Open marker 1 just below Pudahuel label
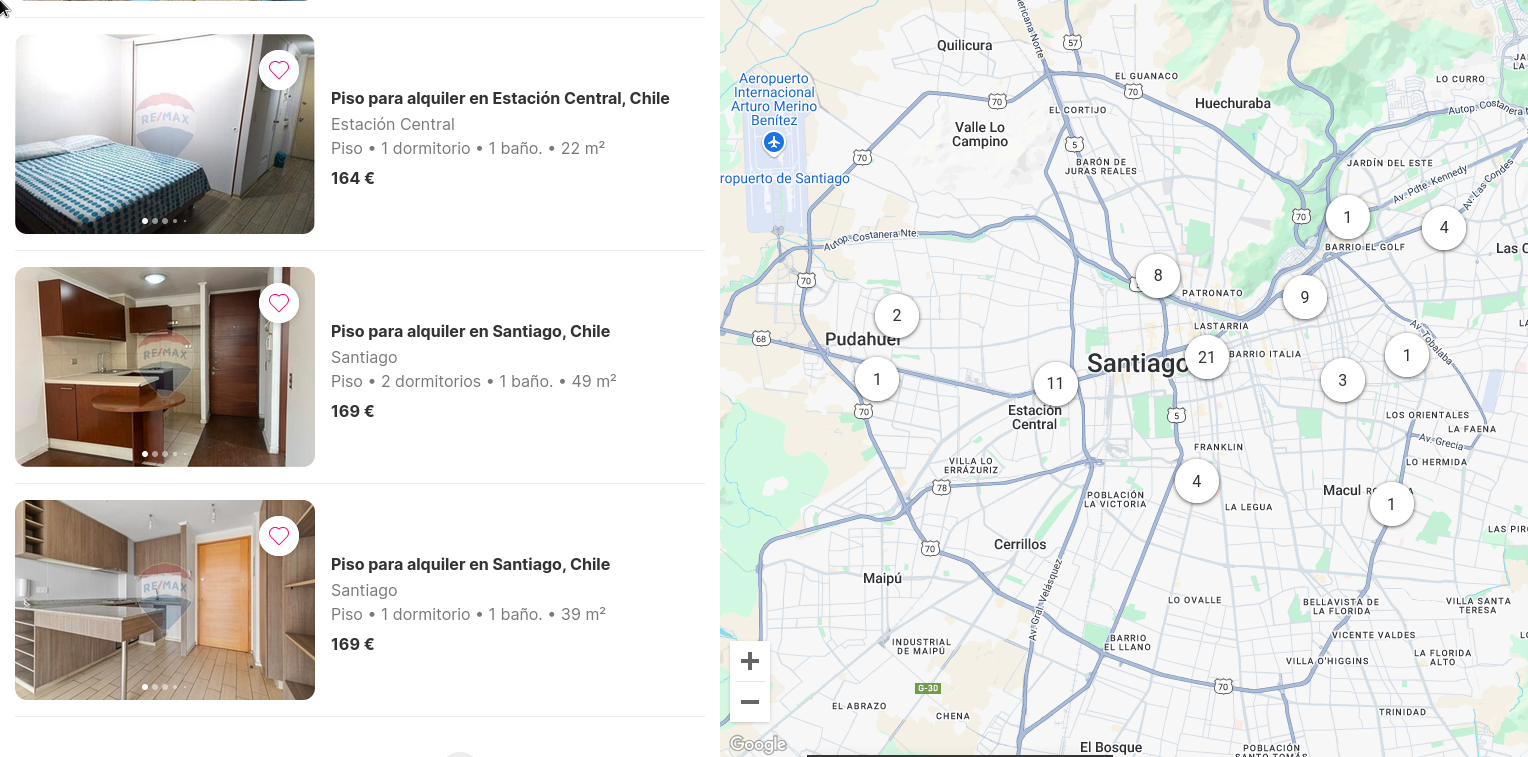The height and width of the screenshot is (757, 1528). pos(877,379)
